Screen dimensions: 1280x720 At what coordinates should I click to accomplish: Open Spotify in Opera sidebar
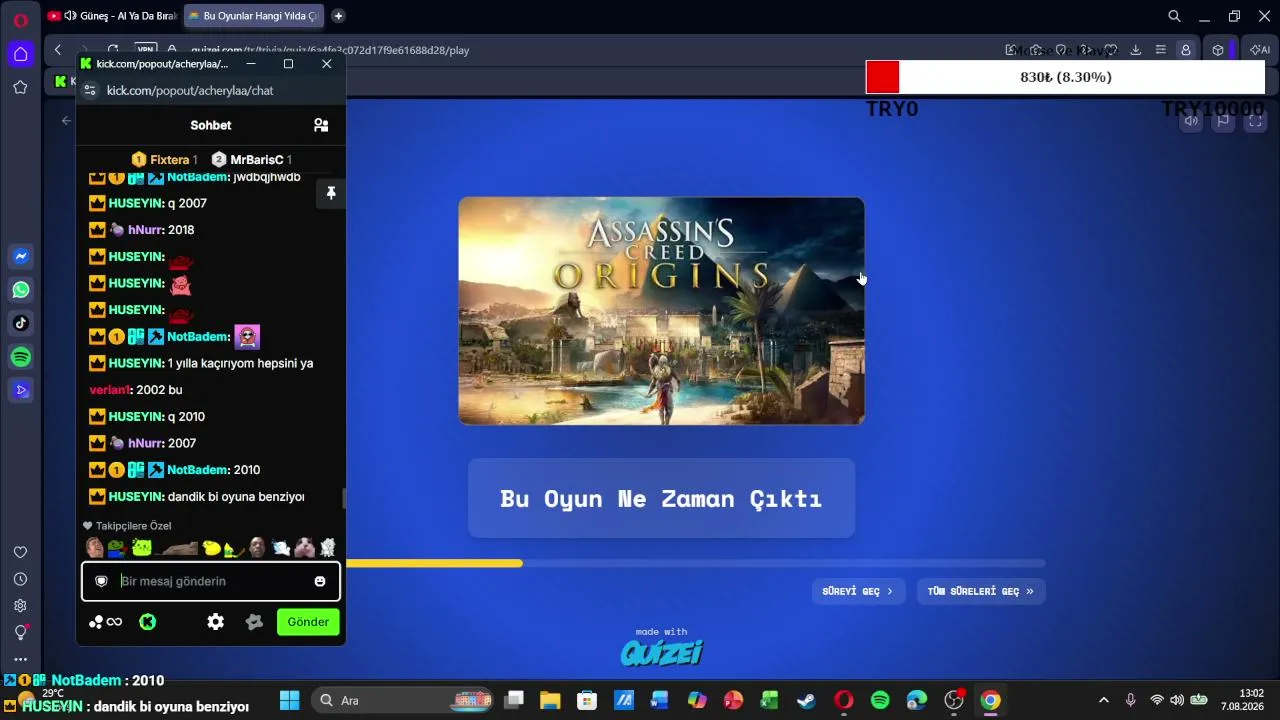click(x=20, y=357)
